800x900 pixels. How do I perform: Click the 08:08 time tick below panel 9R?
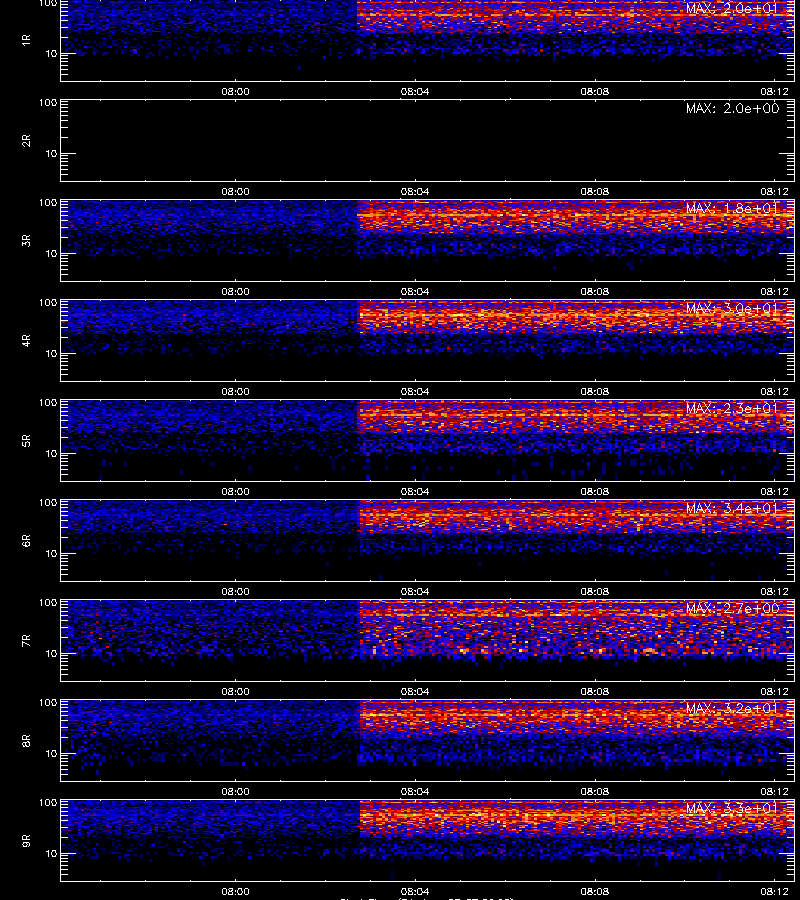coord(595,891)
